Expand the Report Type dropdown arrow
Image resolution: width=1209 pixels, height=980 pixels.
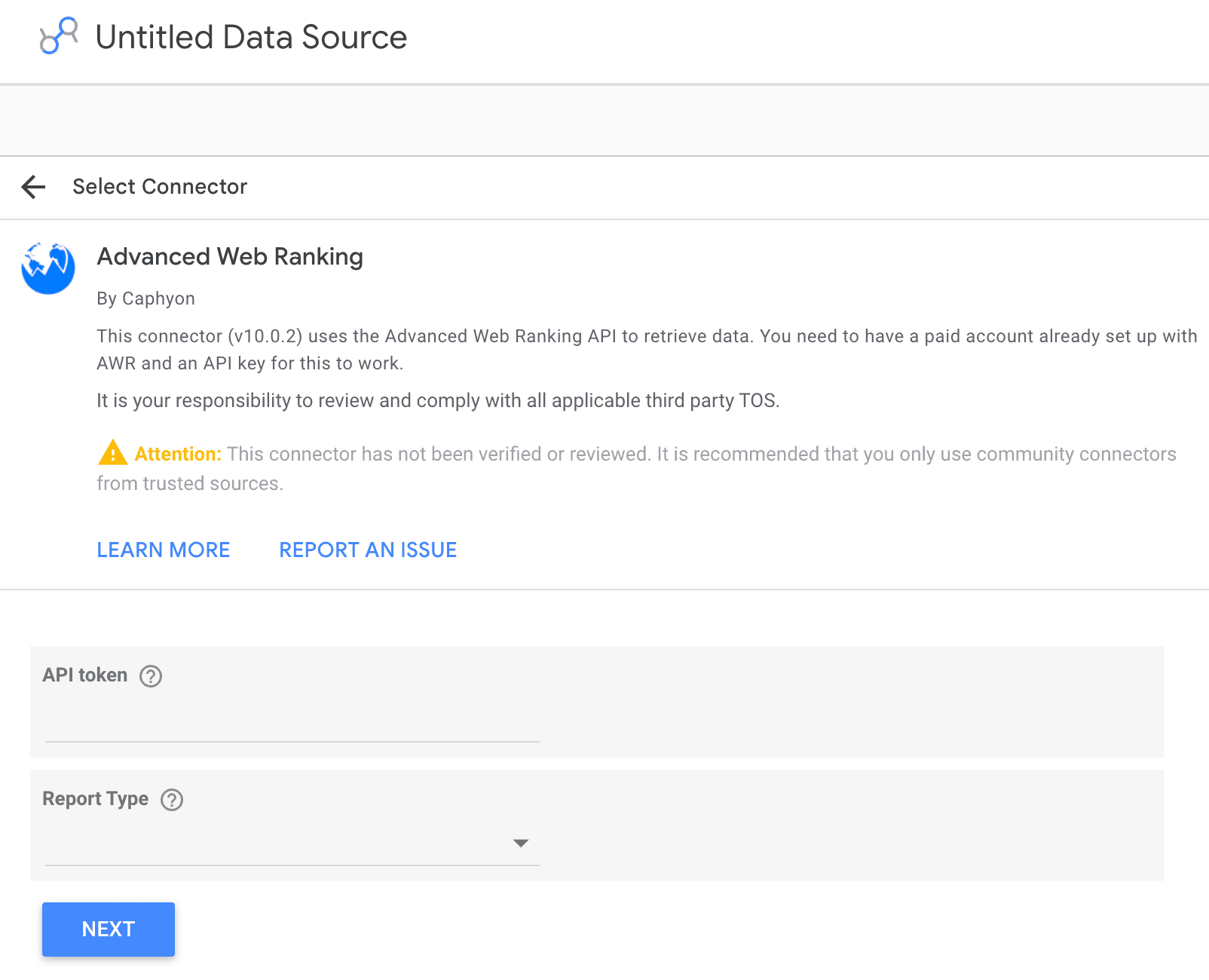pyautogui.click(x=520, y=843)
